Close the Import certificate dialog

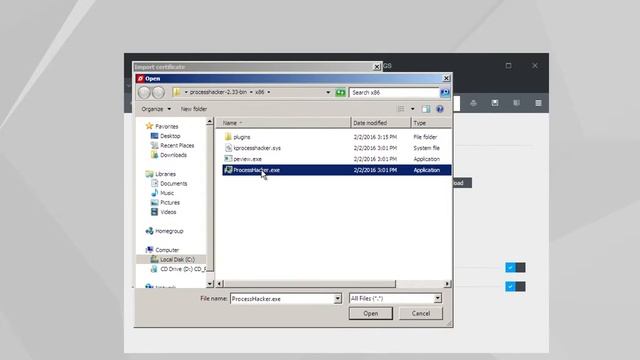coord(377,67)
